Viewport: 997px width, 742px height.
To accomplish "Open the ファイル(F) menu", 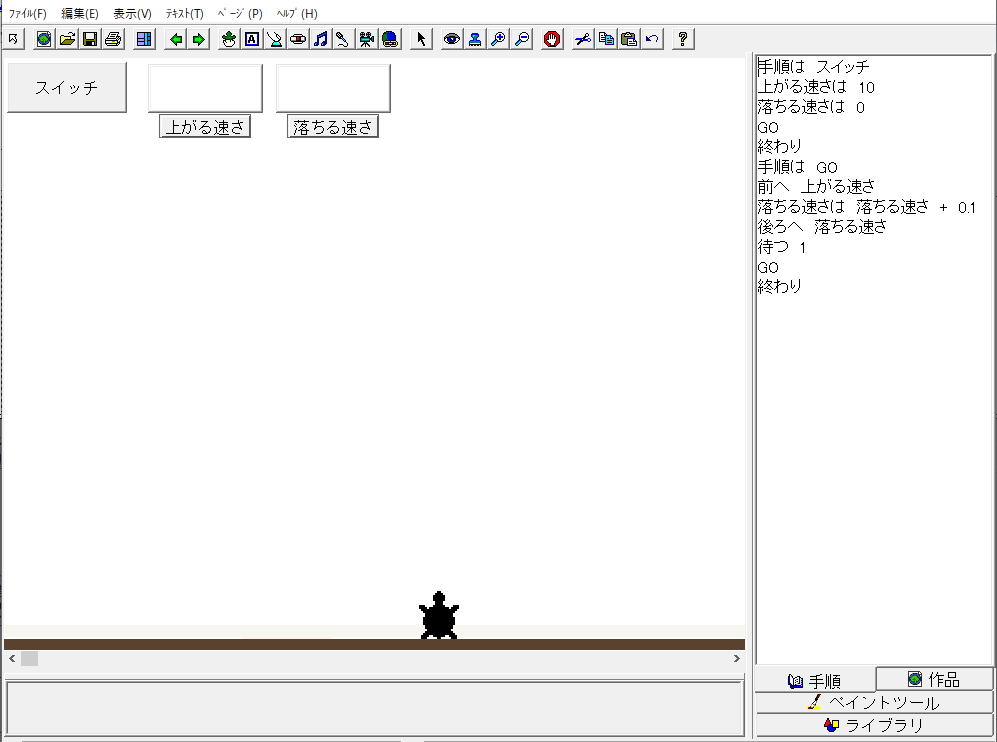I will pos(28,14).
